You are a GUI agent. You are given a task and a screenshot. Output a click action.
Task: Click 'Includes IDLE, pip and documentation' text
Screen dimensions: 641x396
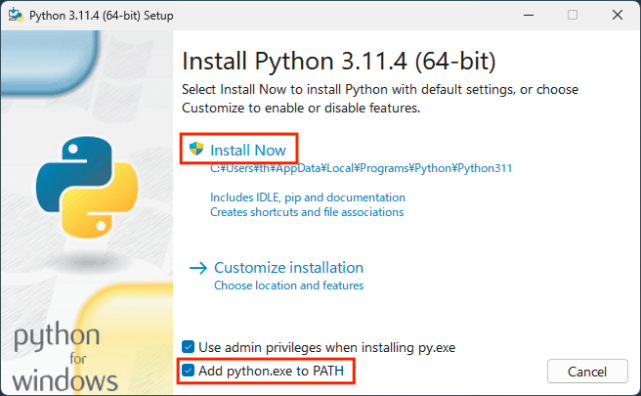coord(308,197)
